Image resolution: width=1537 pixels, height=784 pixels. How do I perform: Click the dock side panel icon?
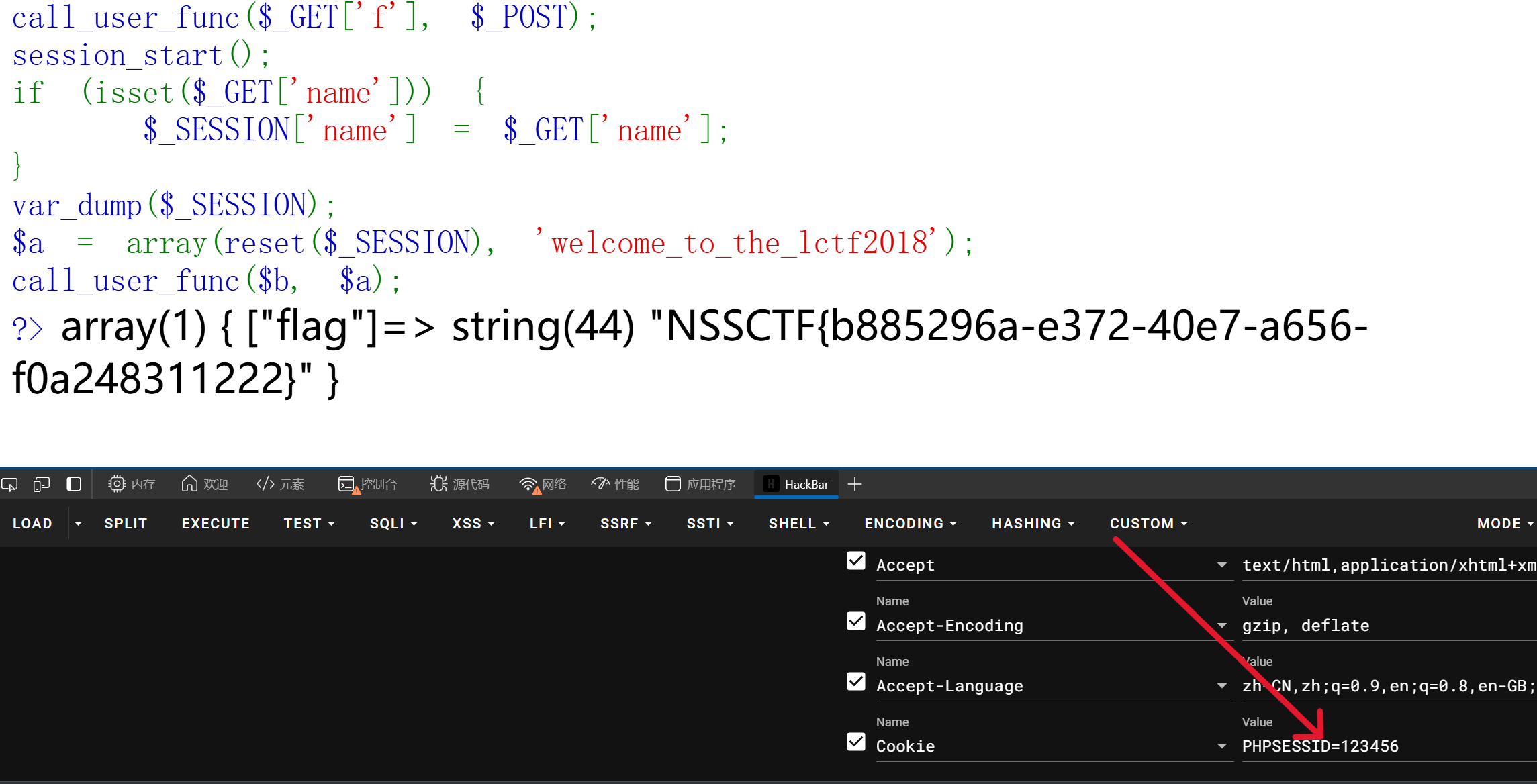pos(74,484)
